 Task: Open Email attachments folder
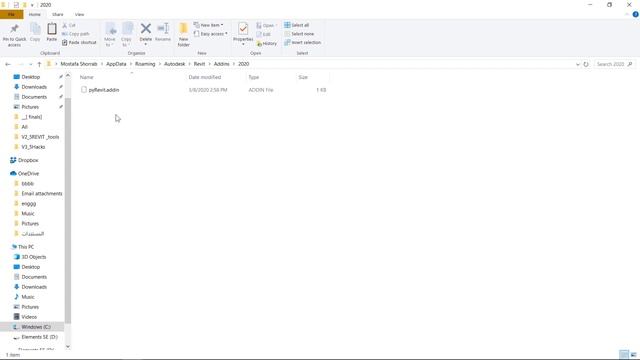(x=42, y=193)
